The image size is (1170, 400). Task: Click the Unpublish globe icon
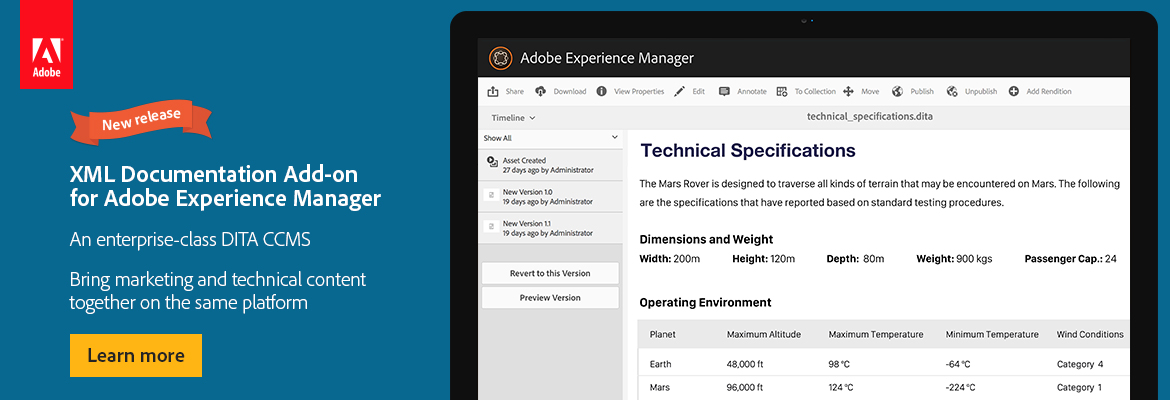pyautogui.click(x=951, y=91)
